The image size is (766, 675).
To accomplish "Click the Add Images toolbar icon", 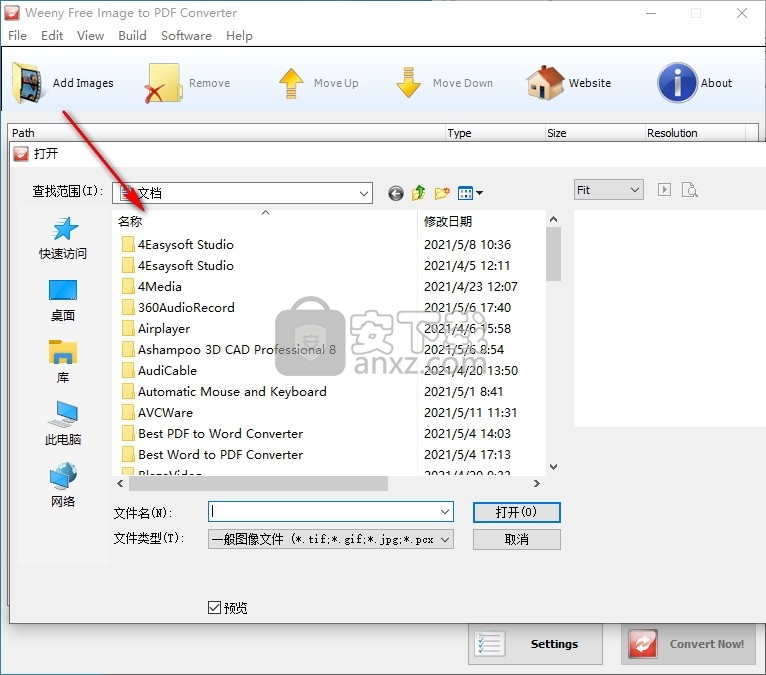I will pos(29,83).
